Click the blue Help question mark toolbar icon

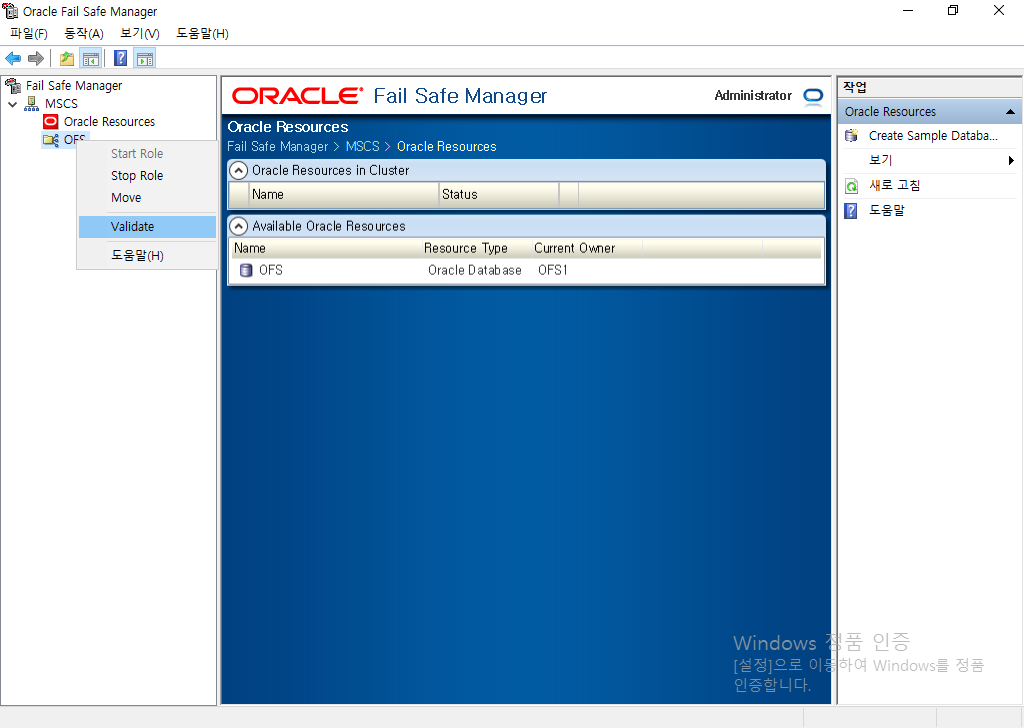121,58
